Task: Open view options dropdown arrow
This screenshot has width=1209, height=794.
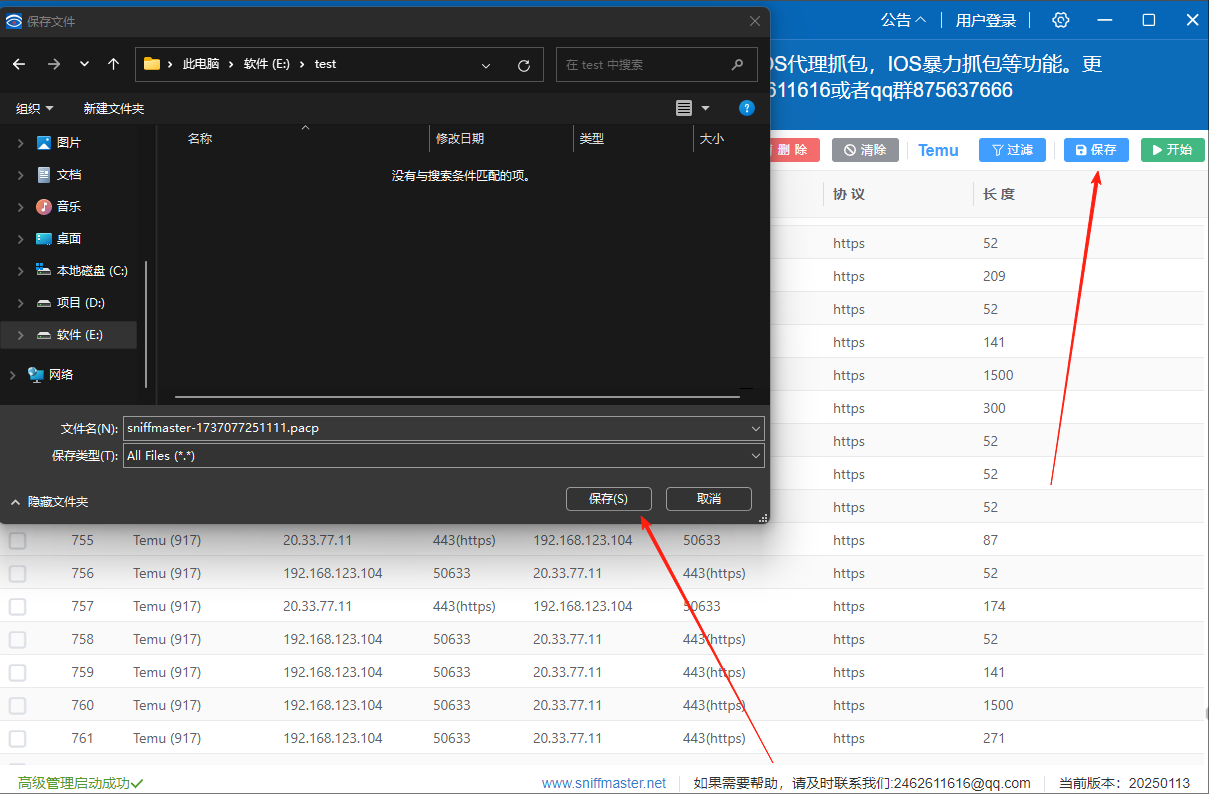Action: pos(705,108)
